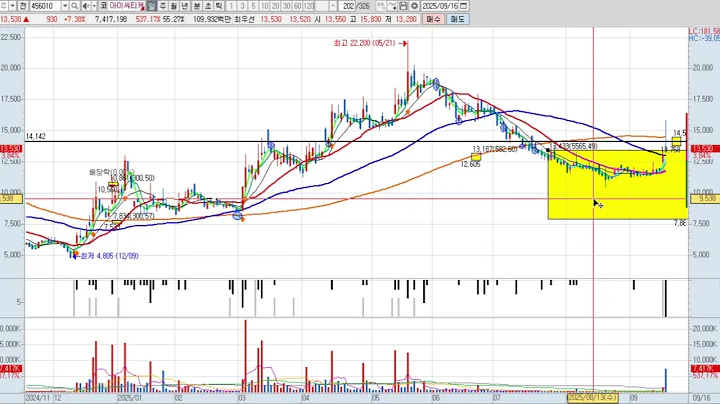
Task: Click the 아이씨티케이 stock name field
Action: click(127, 6)
